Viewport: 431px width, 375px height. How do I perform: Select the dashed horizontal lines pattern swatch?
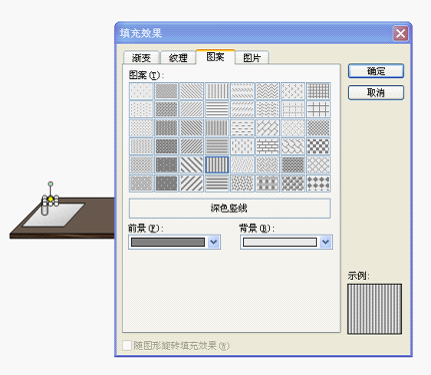(x=242, y=128)
